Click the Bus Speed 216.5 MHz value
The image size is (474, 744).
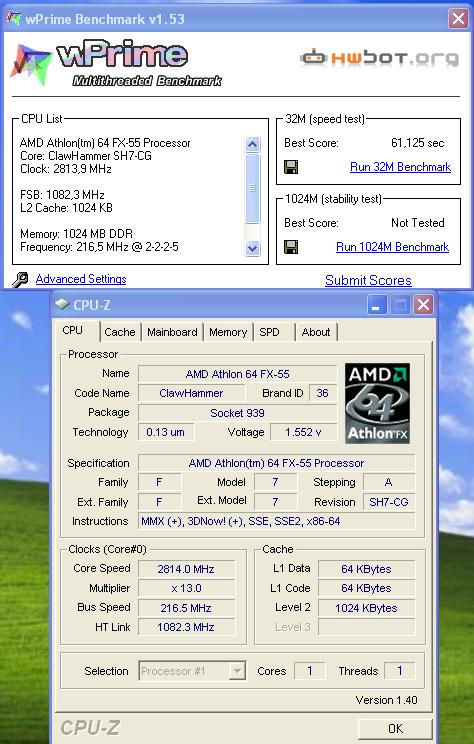tap(186, 608)
